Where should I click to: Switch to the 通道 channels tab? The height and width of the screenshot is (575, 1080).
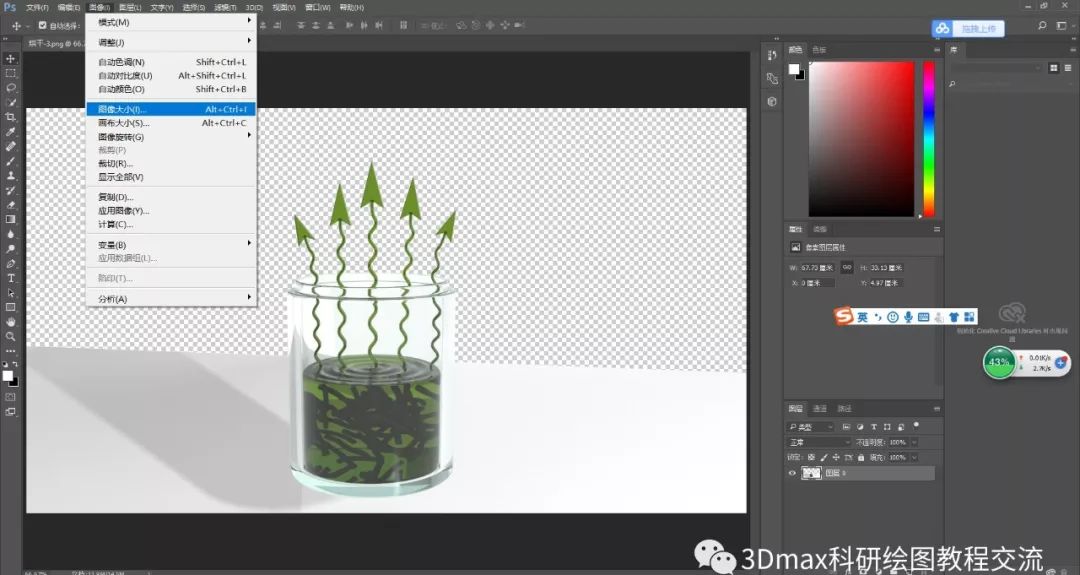(819, 408)
